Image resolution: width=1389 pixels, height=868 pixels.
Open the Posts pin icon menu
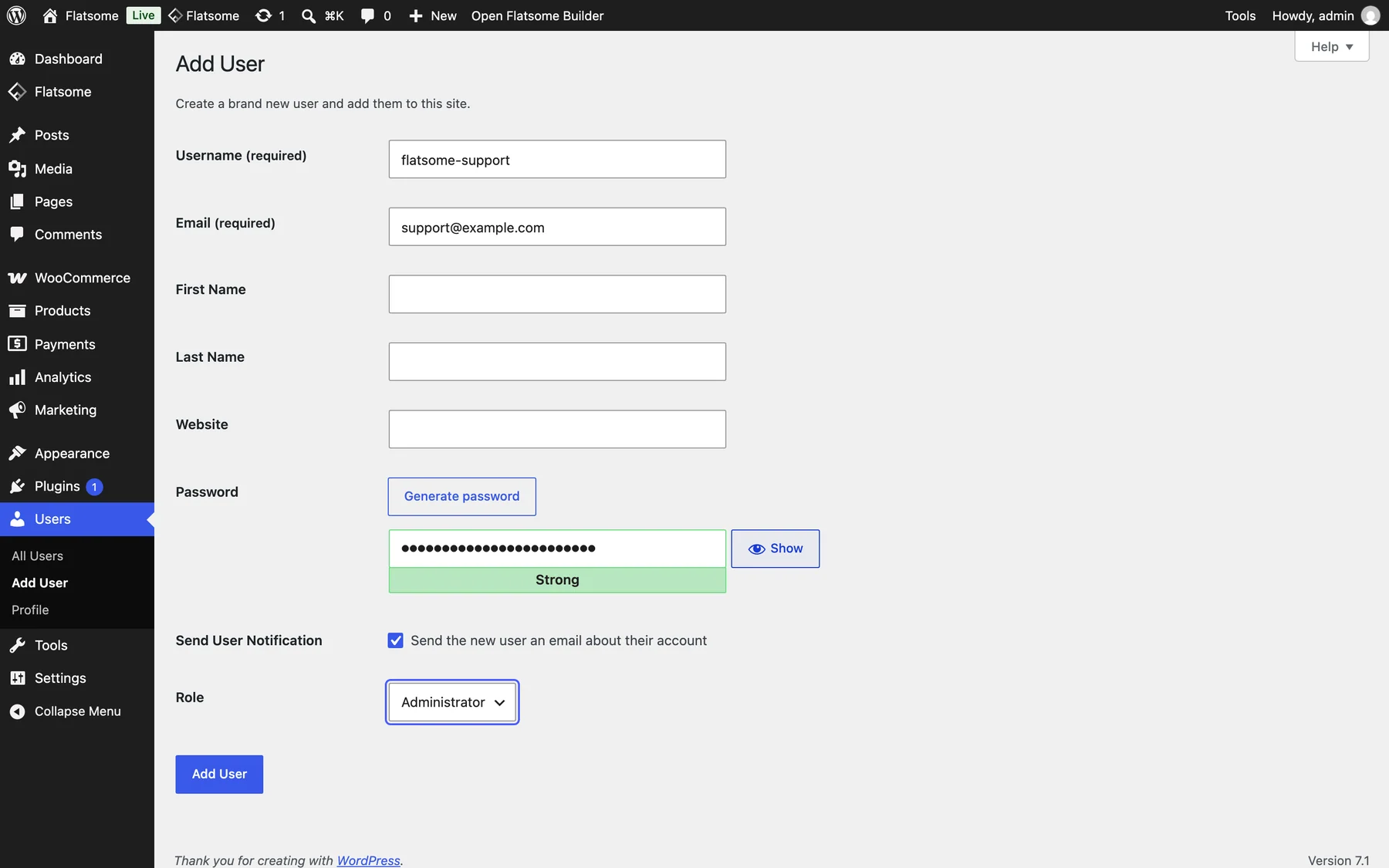(x=17, y=135)
